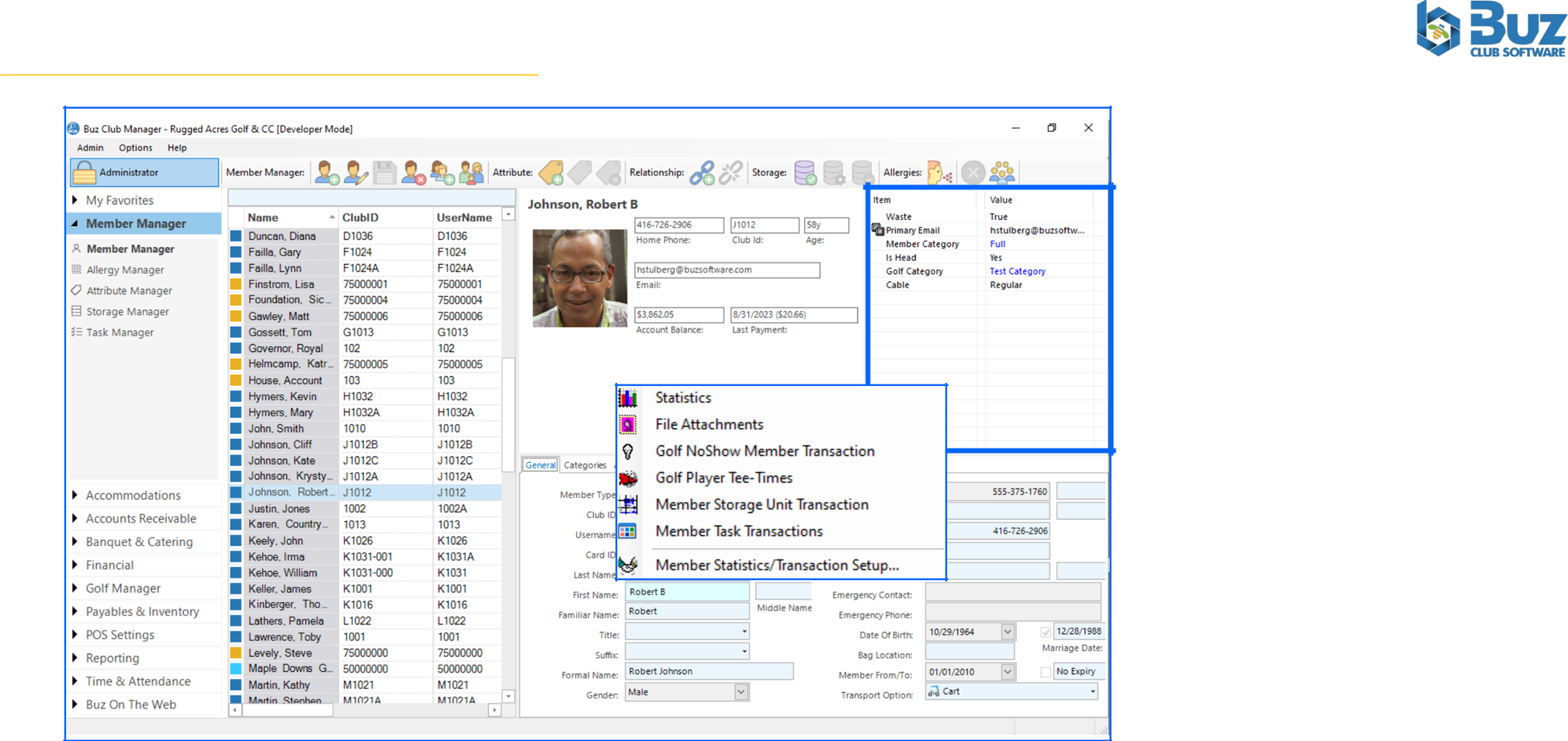Click the remove attribute tag icon
1568x741 pixels.
click(609, 172)
